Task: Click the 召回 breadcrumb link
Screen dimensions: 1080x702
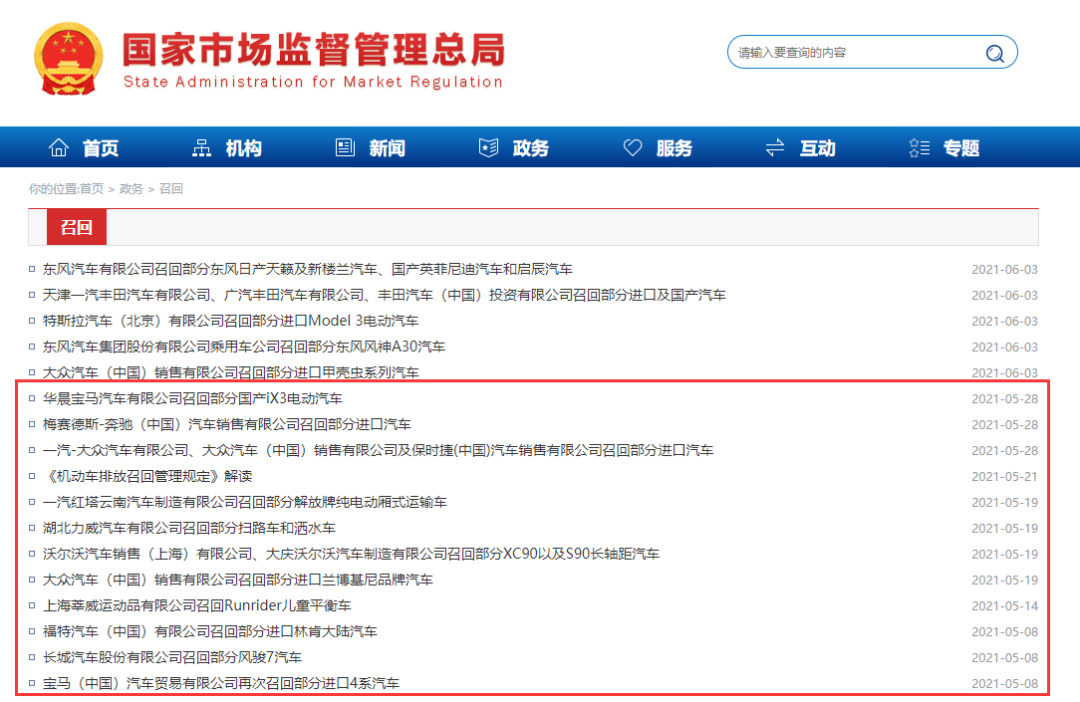Action: pos(171,189)
